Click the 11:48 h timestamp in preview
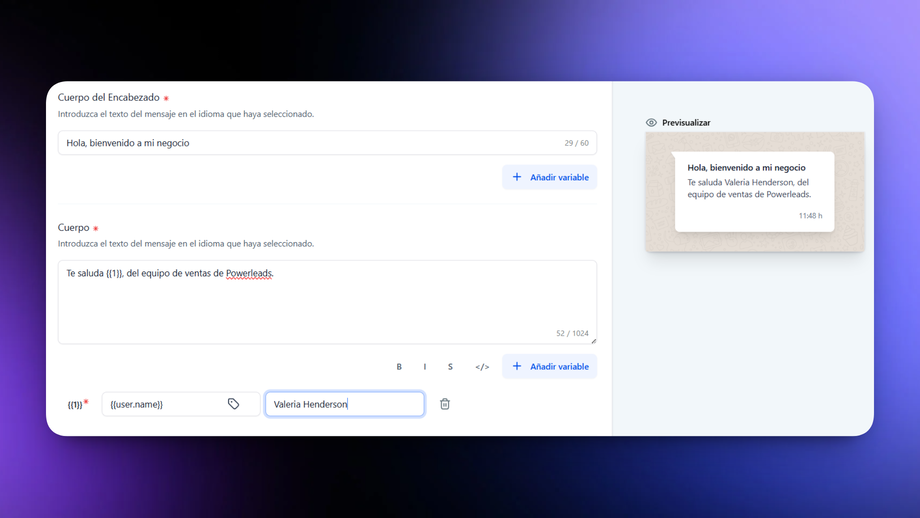Image resolution: width=920 pixels, height=518 pixels. click(x=810, y=216)
